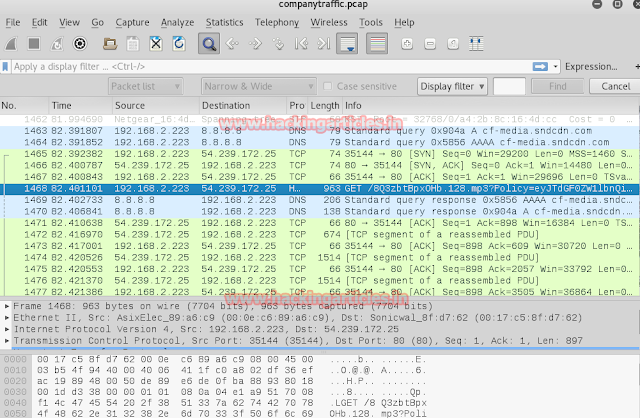Click the Open capture file folder icon
The image size is (640, 418).
[110, 44]
